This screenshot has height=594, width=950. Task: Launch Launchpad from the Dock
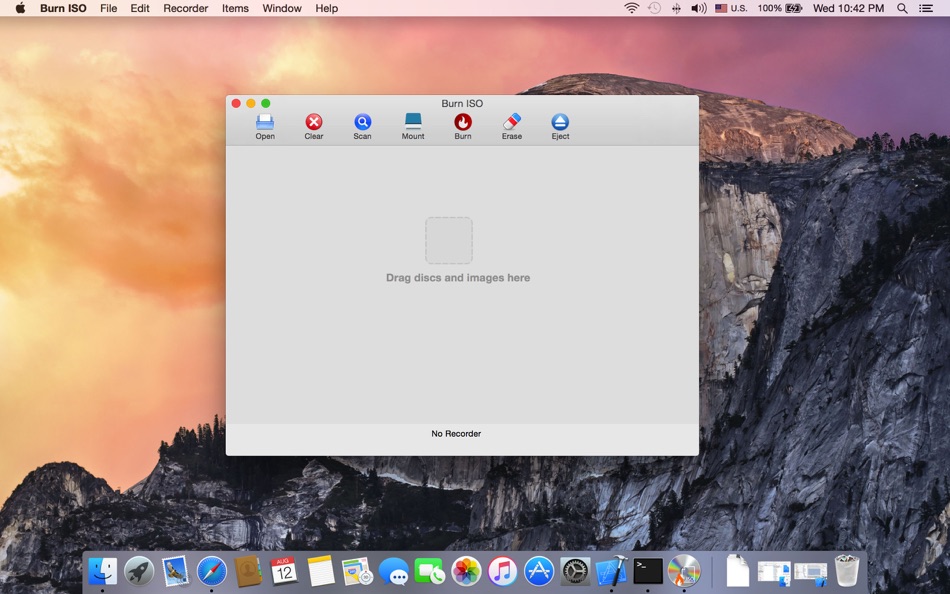click(x=139, y=571)
